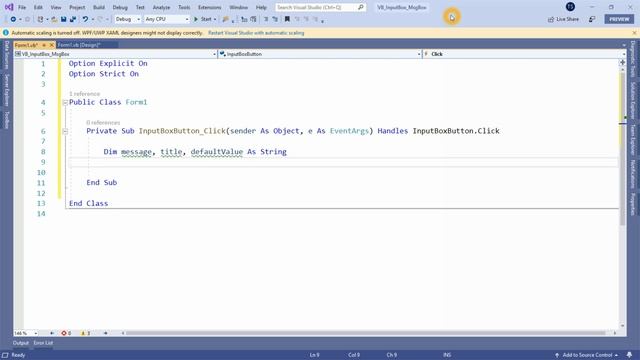Screen dimensions: 640x360
Task: Click the New Project toolbar icon
Action: pos(40,19)
